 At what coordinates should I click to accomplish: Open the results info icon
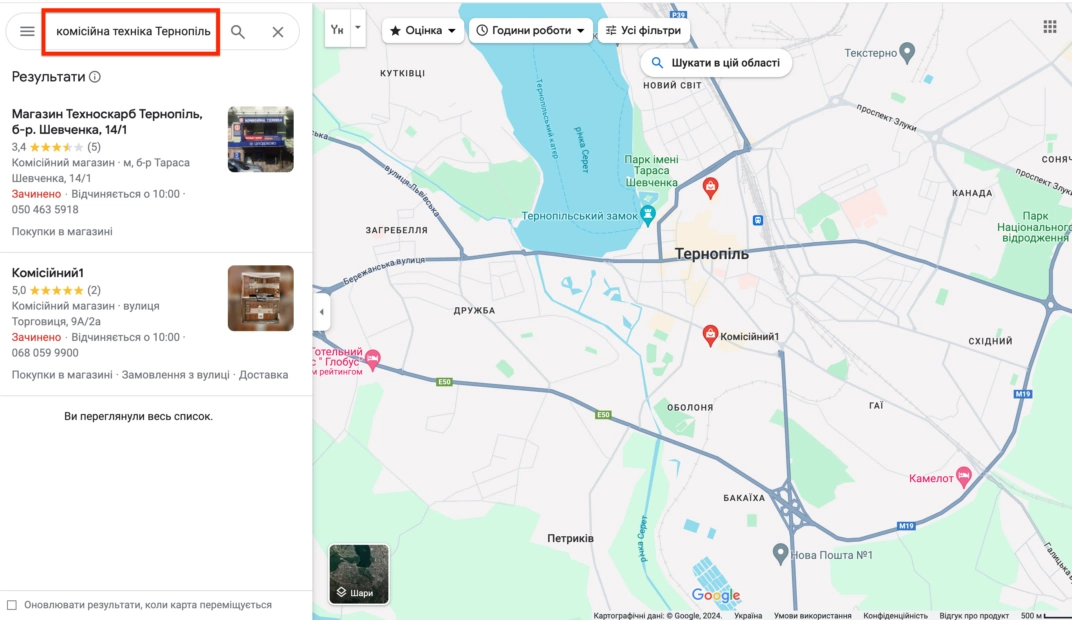[x=95, y=77]
